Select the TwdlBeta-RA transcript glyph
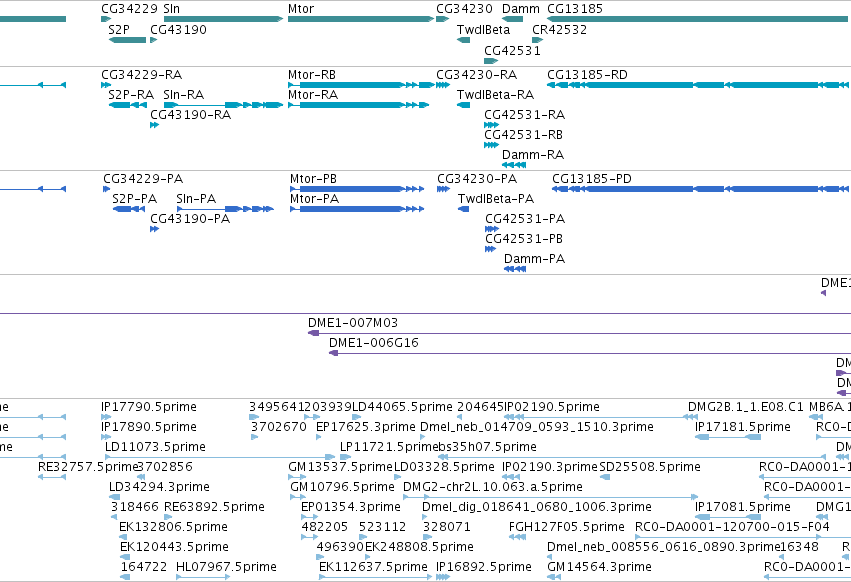 pos(463,105)
